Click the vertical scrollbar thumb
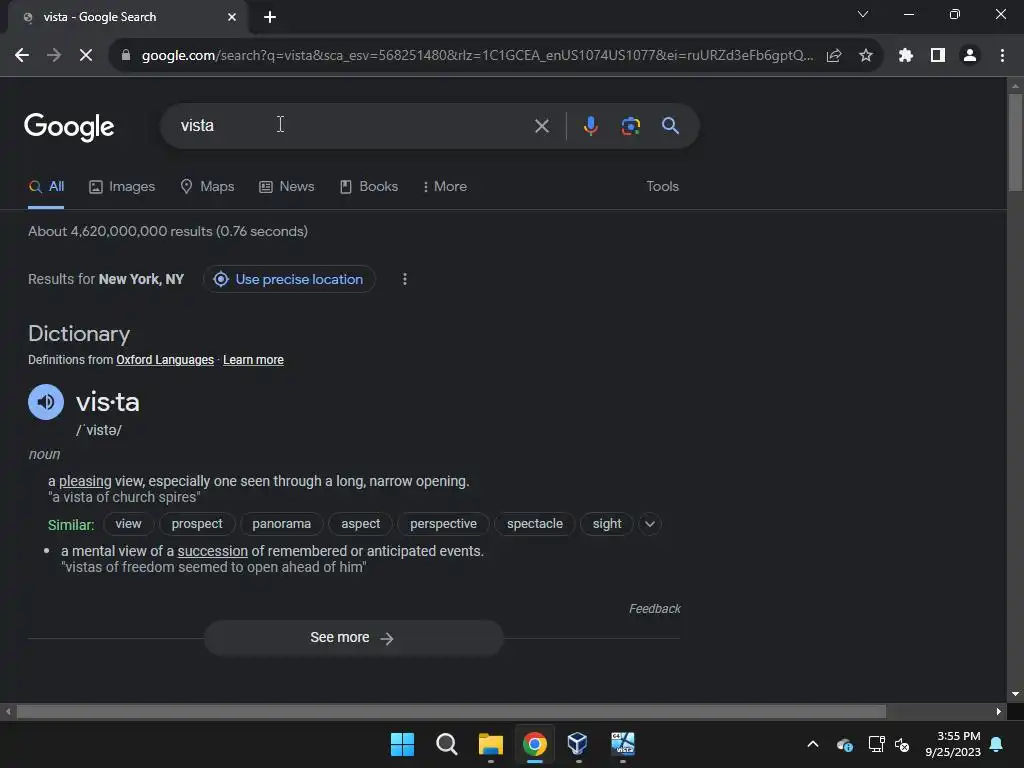 1015,142
